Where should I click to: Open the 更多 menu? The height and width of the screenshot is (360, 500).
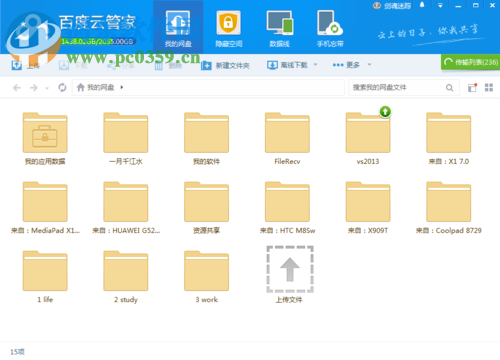[x=346, y=65]
